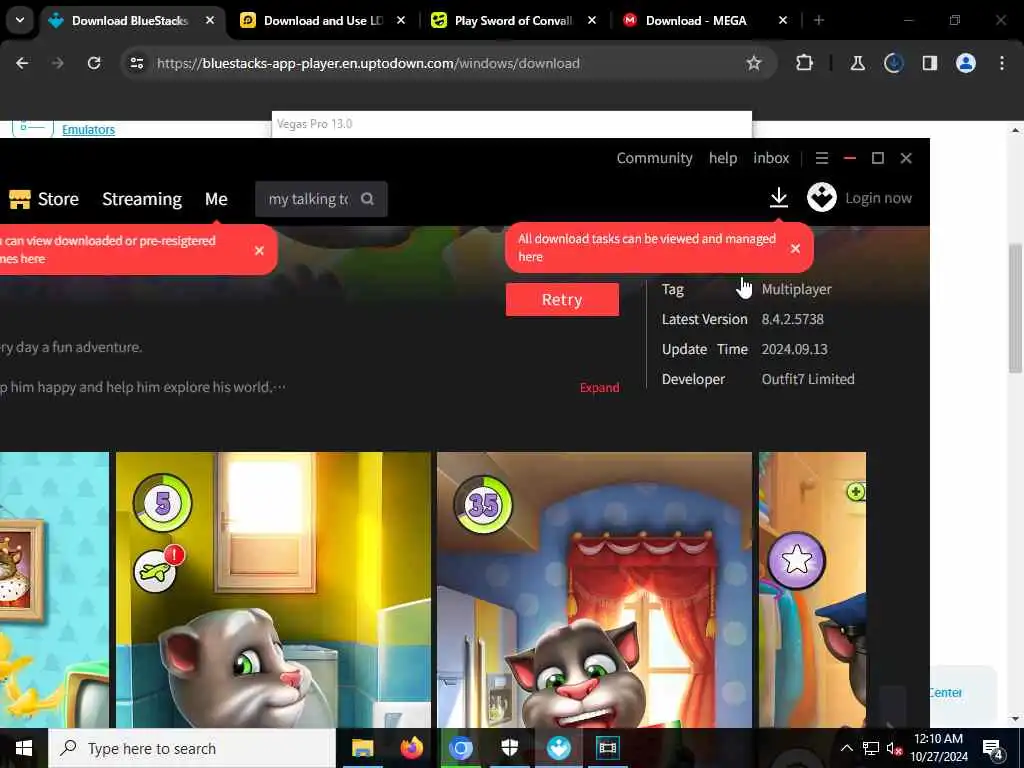The height and width of the screenshot is (768, 1024).
Task: Open the Community menu
Action: [x=654, y=158]
